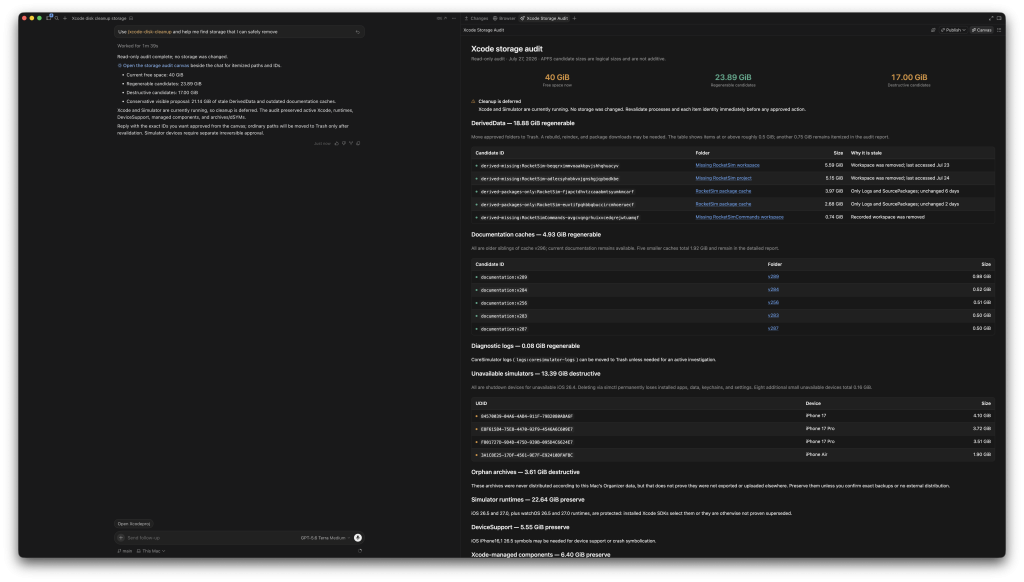Give thumbs down on the response

(x=344, y=143)
